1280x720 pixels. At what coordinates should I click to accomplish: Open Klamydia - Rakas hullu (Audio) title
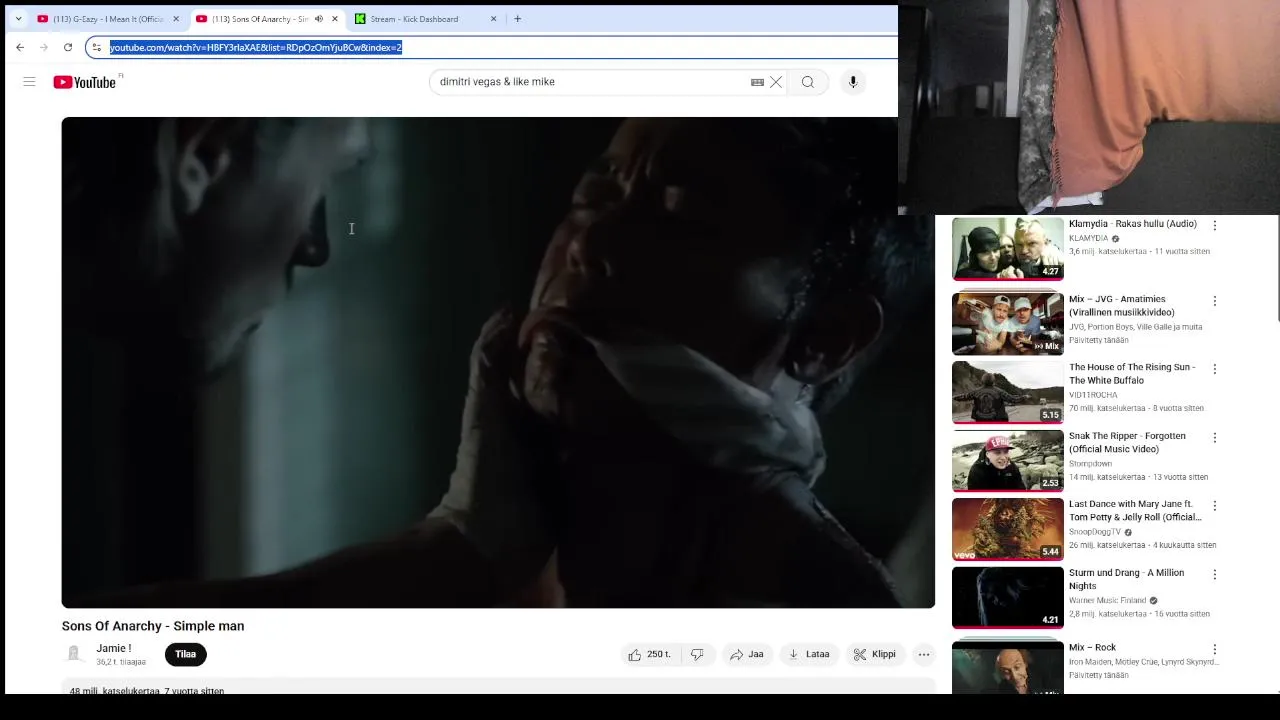[1132, 224]
